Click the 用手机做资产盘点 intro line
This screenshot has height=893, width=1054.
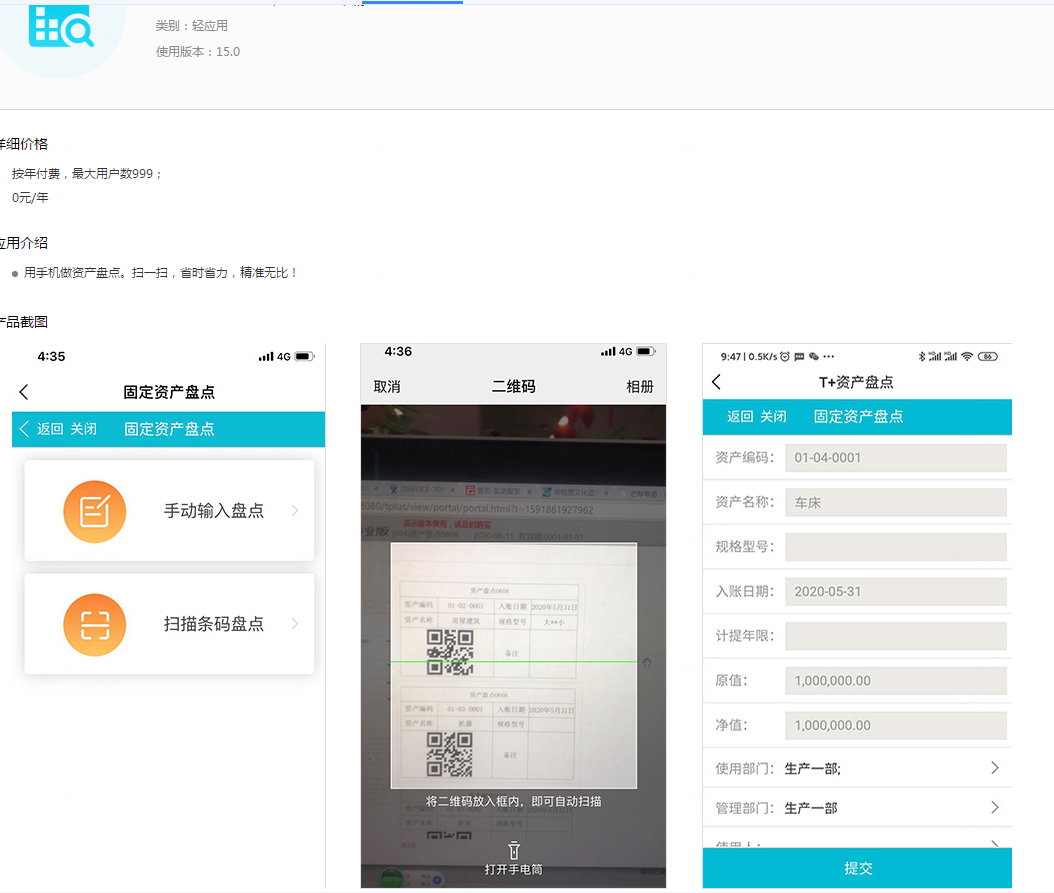(x=161, y=272)
